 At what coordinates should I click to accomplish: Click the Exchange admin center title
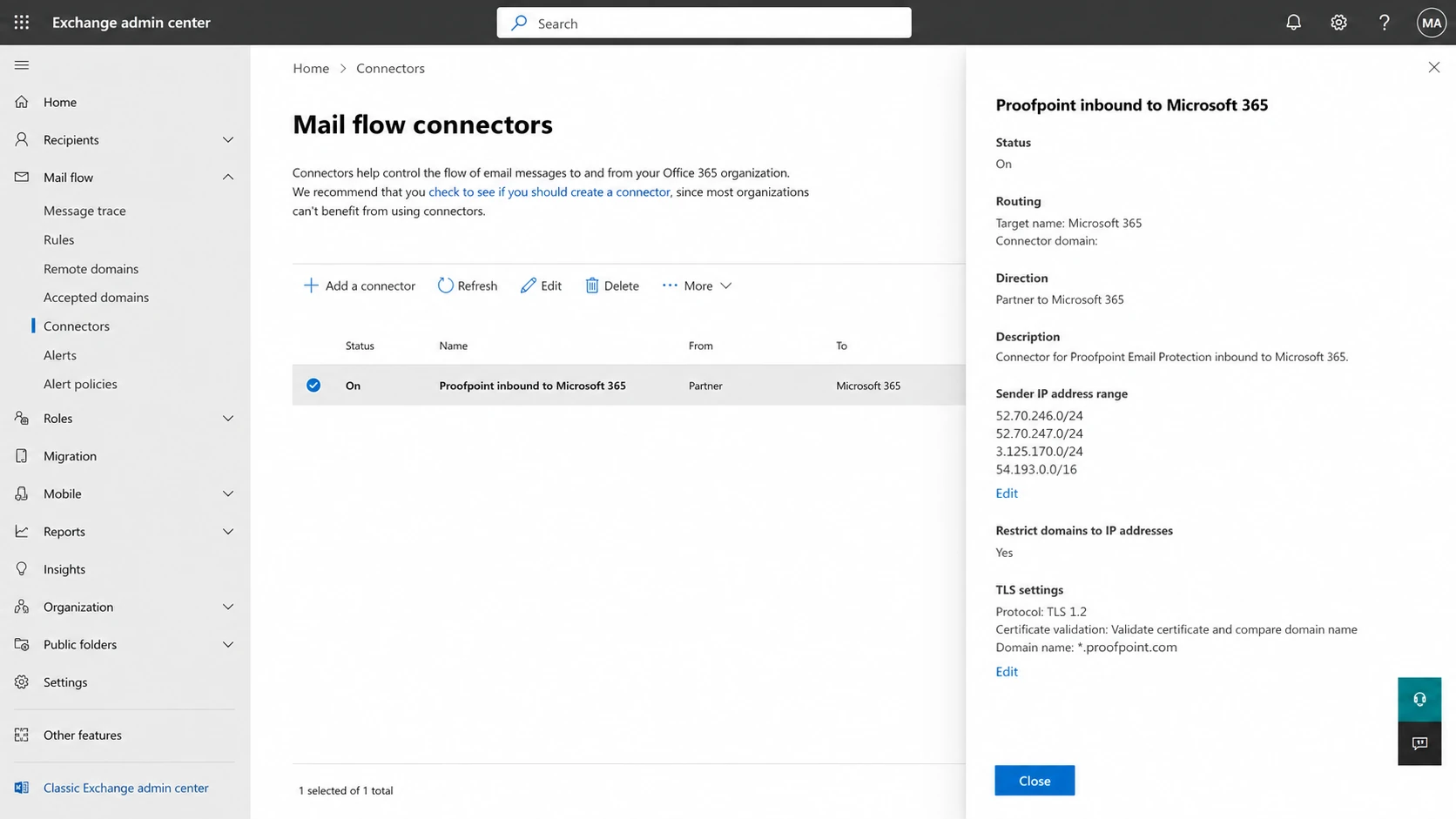click(131, 23)
